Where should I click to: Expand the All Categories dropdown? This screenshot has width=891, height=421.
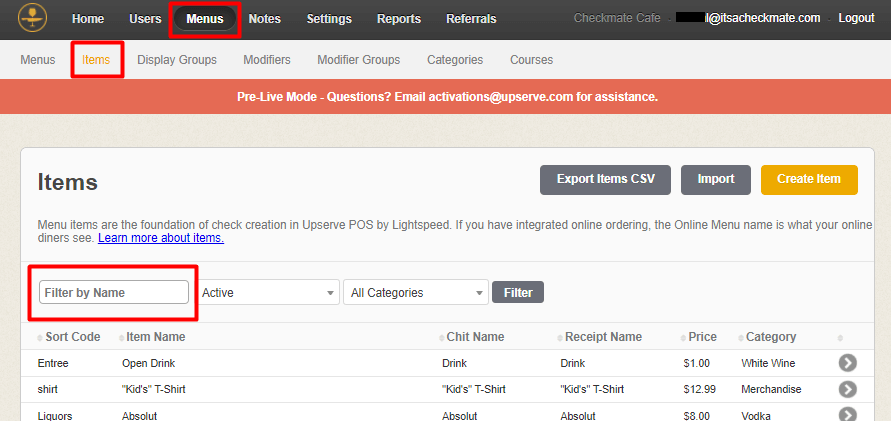click(415, 293)
